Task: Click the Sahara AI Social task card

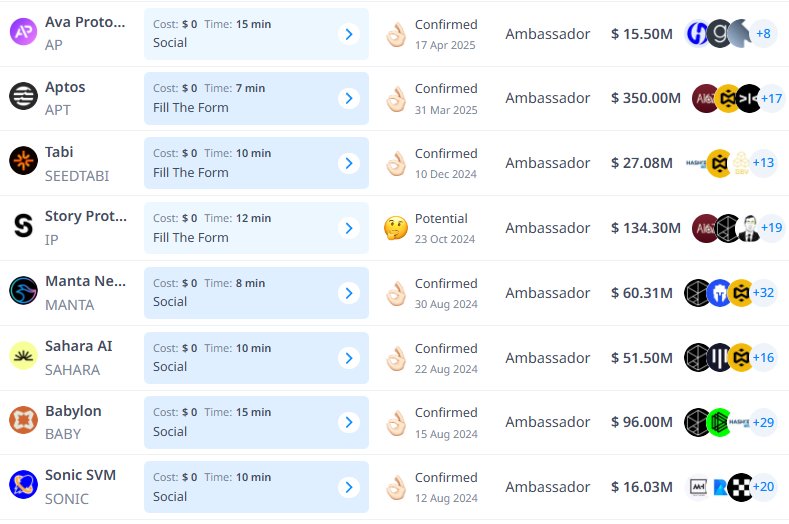Action: tap(256, 358)
